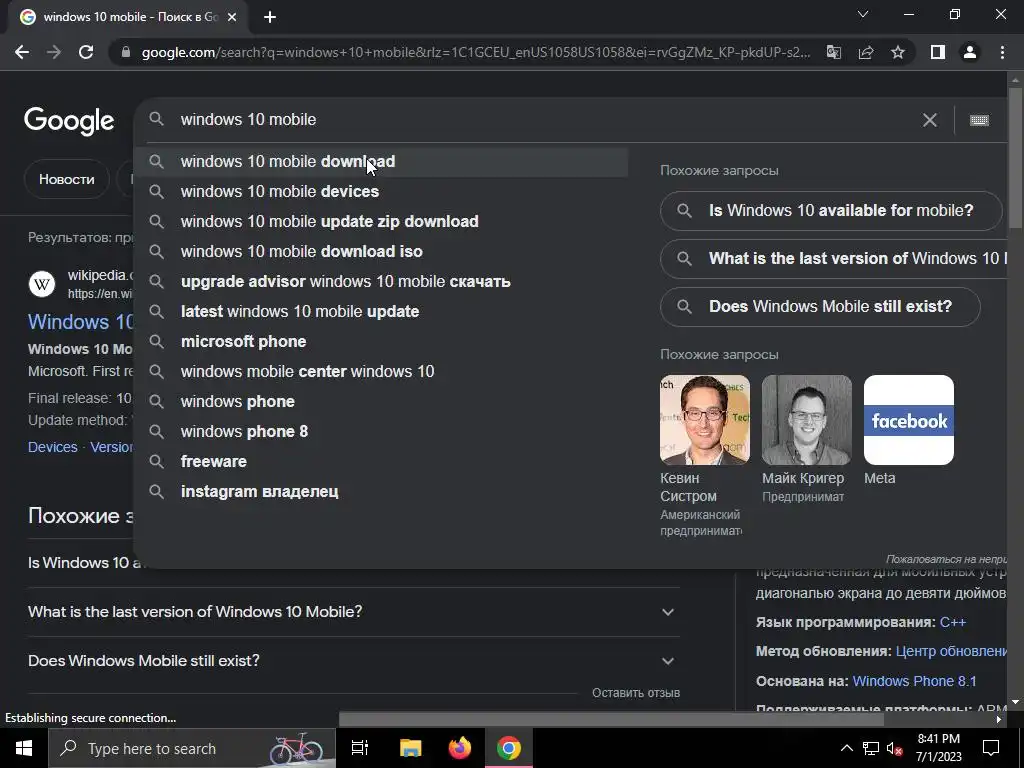Open Task View on the taskbar
This screenshot has height=768, width=1024.
360,748
